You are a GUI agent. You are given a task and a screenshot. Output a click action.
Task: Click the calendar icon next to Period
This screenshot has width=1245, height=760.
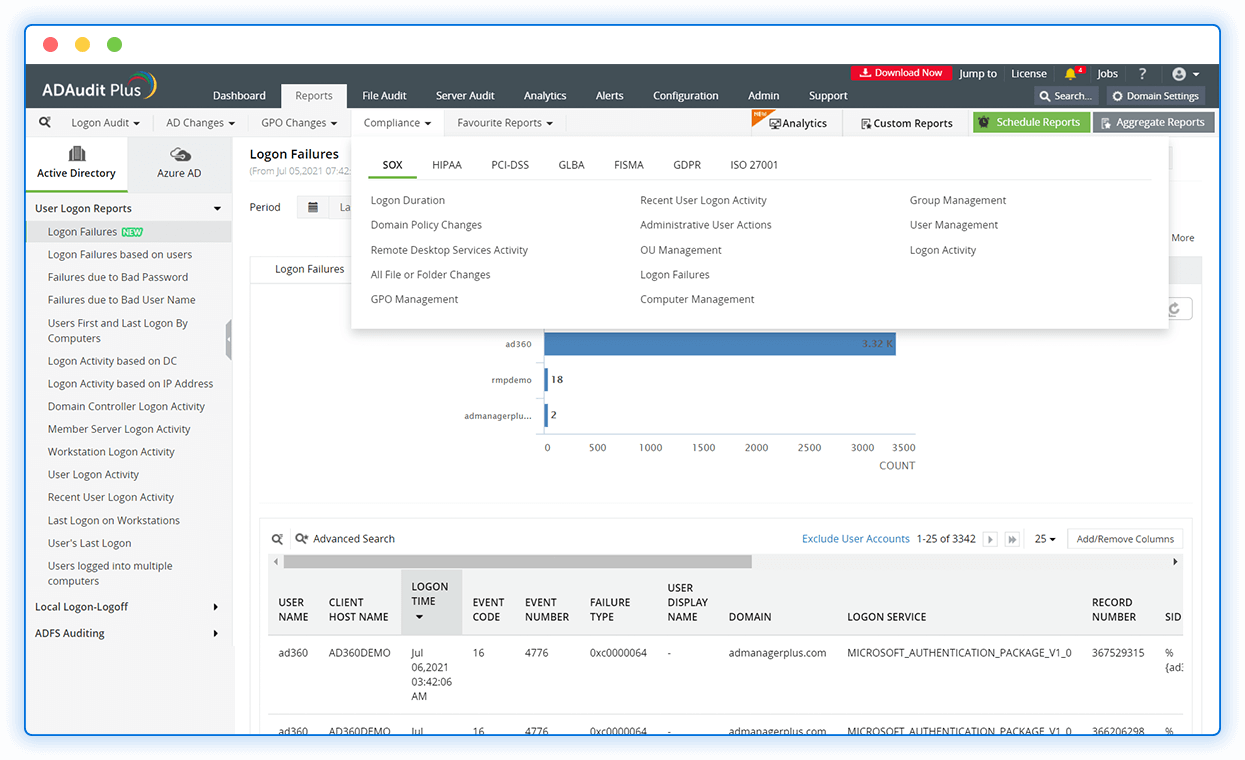(313, 207)
